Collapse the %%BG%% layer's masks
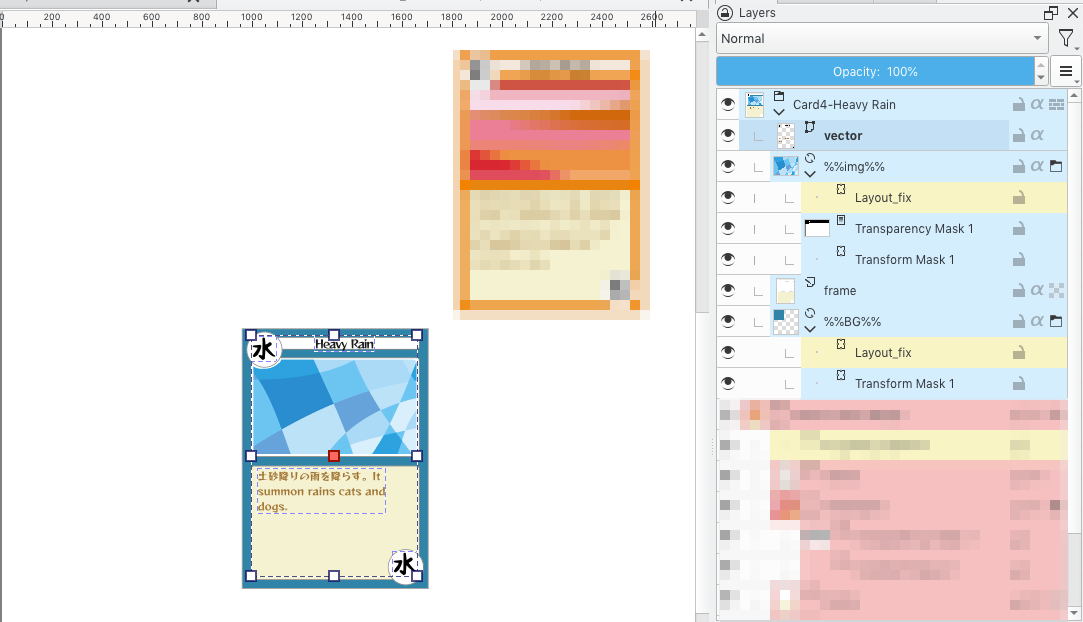Image resolution: width=1083 pixels, height=622 pixels. pos(810,329)
